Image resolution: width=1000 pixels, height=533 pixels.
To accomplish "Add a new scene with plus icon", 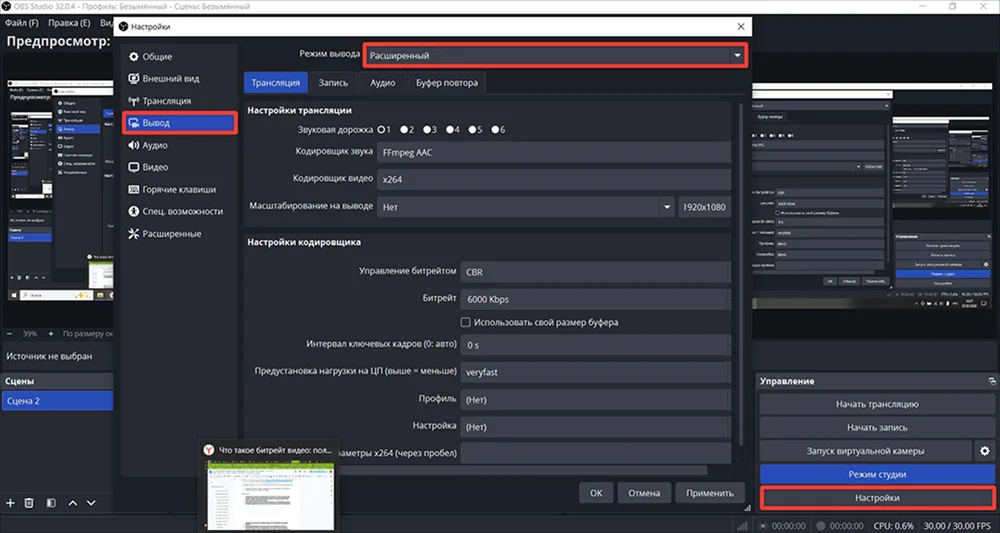I will tap(10, 503).
